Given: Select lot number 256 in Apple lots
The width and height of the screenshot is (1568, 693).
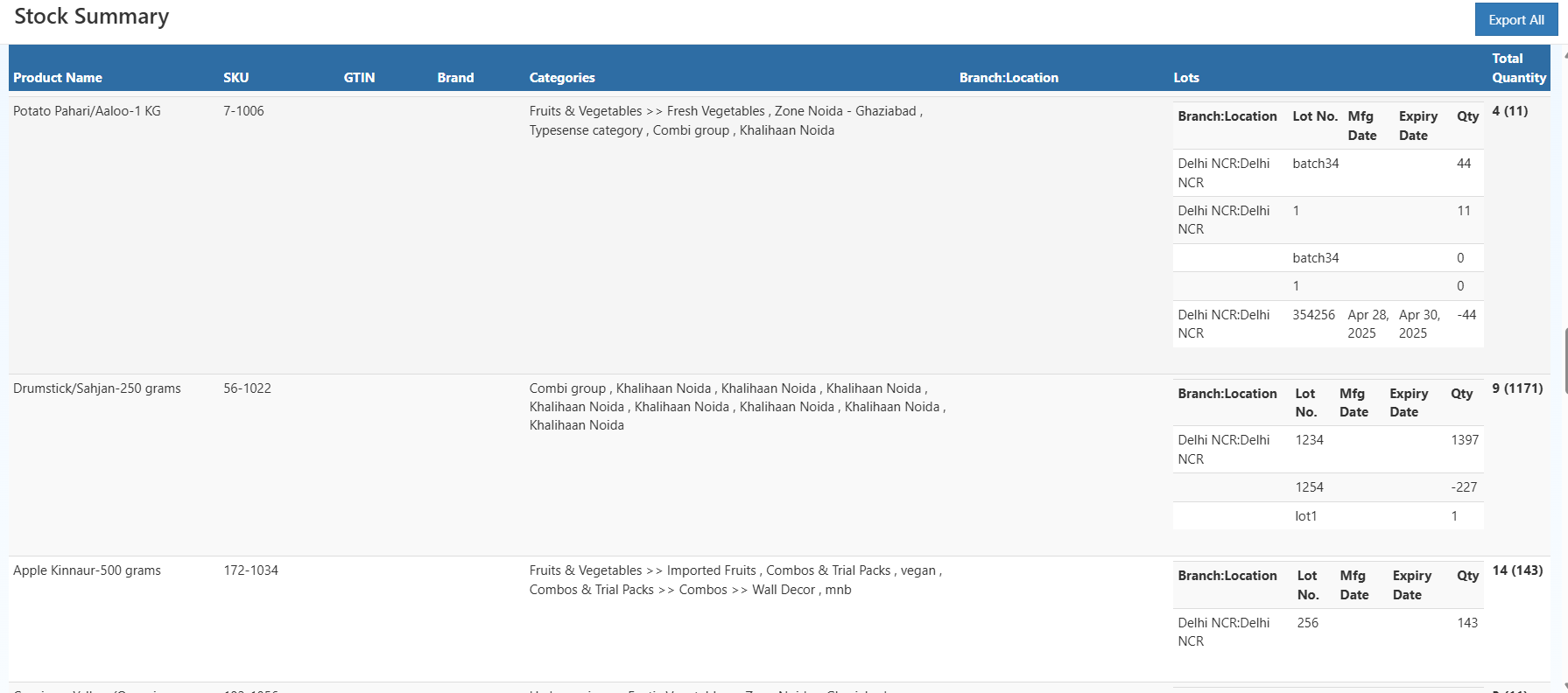Looking at the screenshot, I should (1307, 623).
